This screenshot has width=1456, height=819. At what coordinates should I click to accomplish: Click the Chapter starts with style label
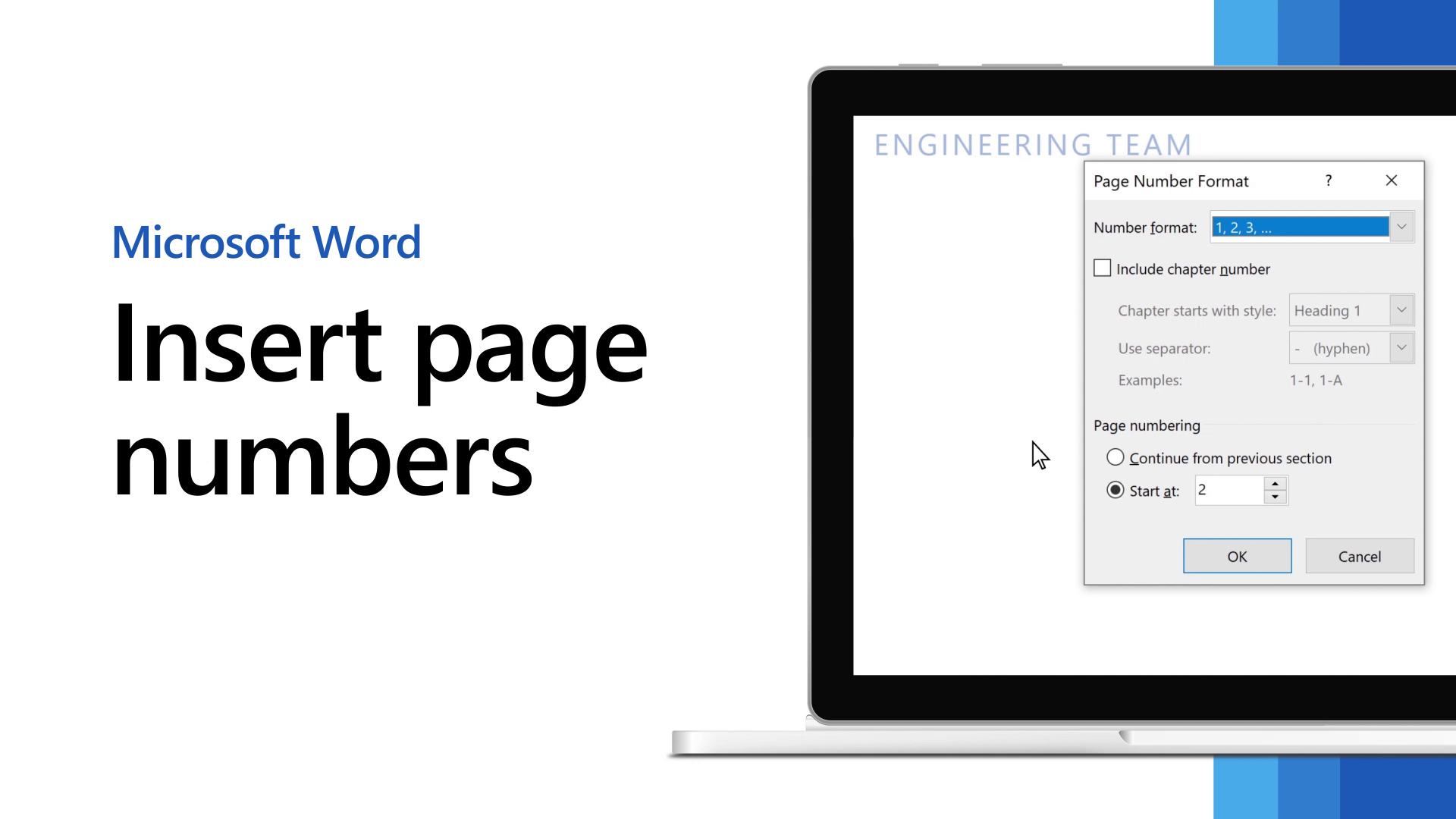tap(1197, 310)
